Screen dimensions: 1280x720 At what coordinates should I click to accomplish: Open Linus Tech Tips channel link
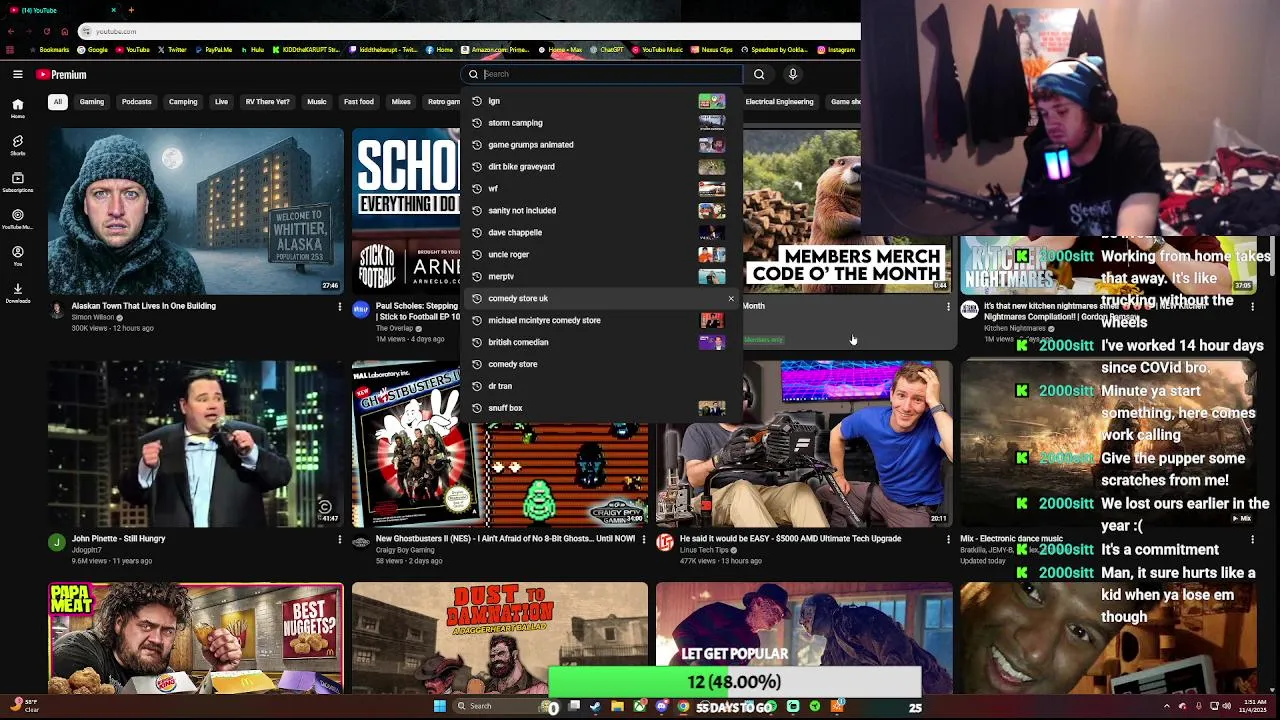click(704, 551)
